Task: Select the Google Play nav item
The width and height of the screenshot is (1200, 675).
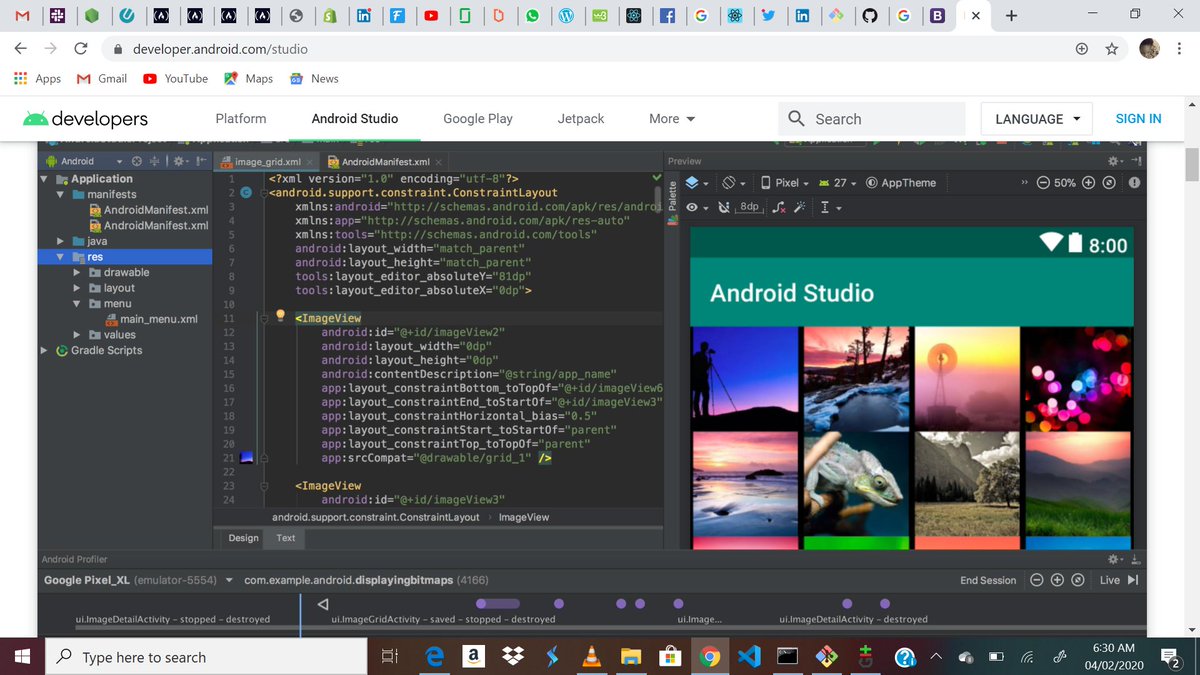Action: pyautogui.click(x=478, y=118)
